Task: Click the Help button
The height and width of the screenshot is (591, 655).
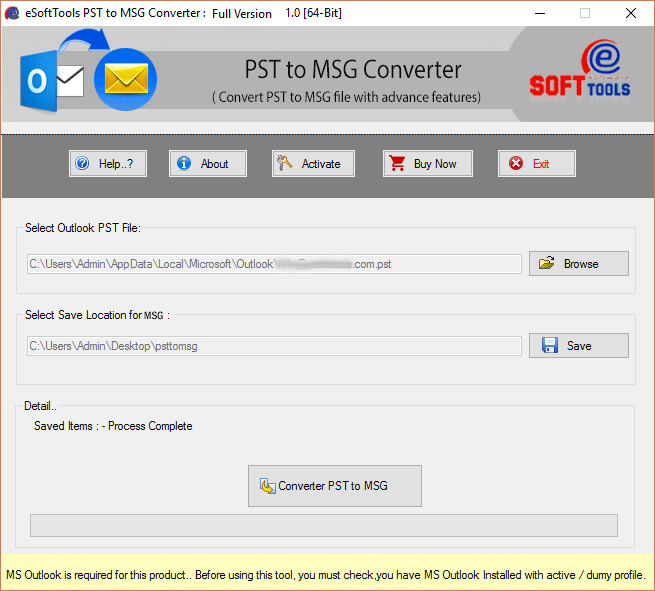Action: 108,163
